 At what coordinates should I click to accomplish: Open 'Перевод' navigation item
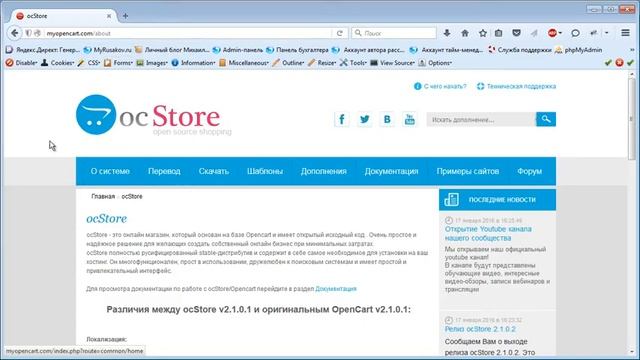tap(164, 171)
